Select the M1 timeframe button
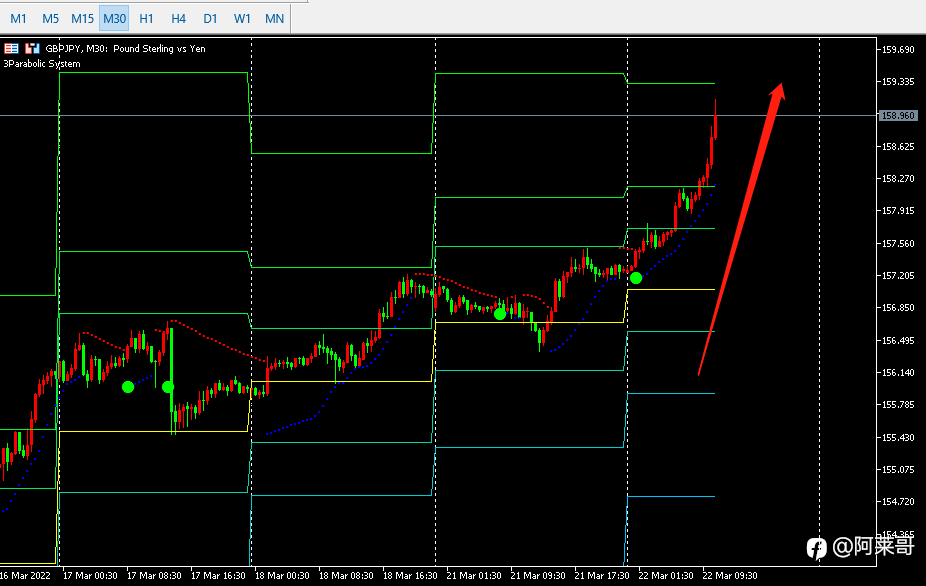Screen dimensions: 926x586 click(x=18, y=18)
